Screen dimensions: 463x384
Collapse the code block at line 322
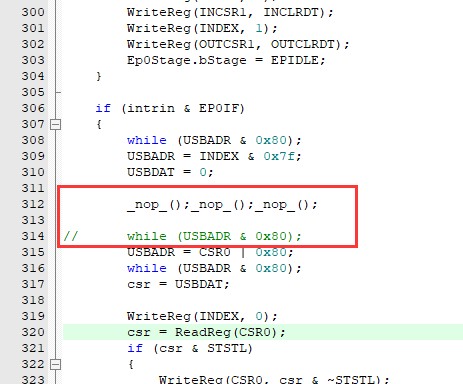click(x=55, y=365)
